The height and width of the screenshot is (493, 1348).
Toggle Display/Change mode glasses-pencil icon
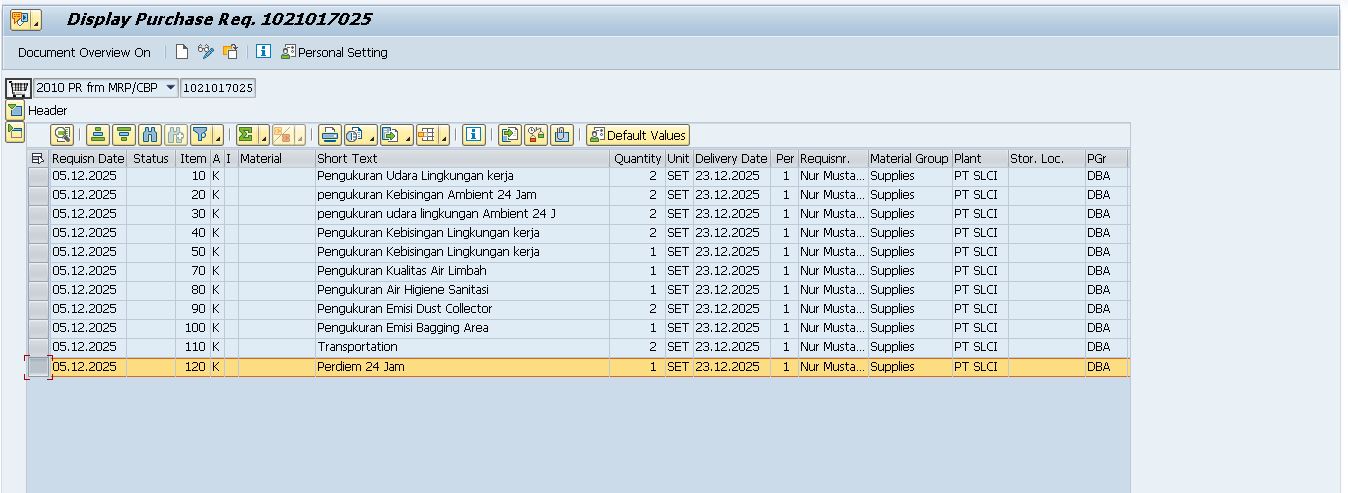(206, 52)
